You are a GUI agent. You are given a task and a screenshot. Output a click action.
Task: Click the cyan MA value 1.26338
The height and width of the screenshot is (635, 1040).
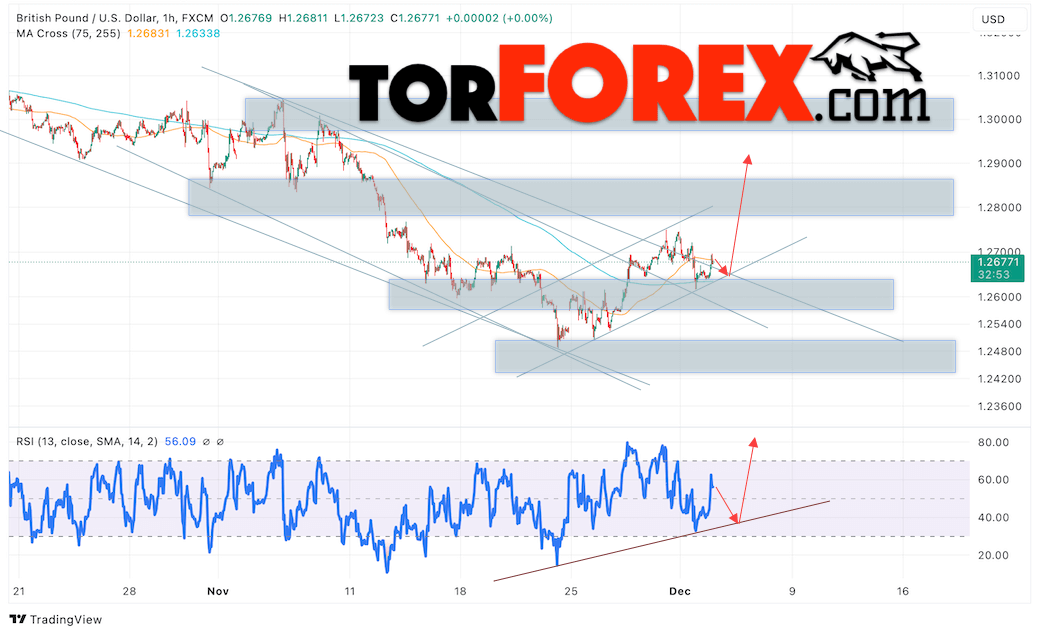[x=198, y=33]
